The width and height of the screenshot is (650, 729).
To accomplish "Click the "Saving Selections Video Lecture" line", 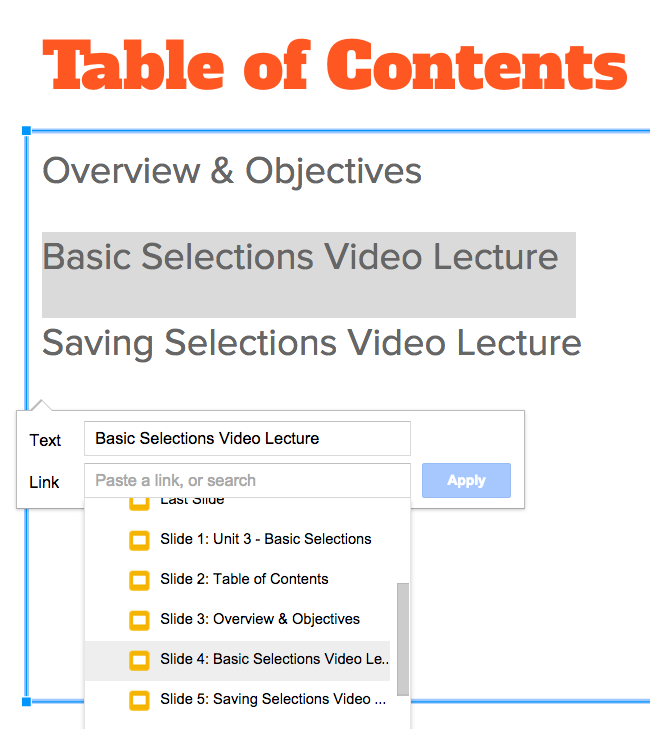I will pyautogui.click(x=311, y=343).
